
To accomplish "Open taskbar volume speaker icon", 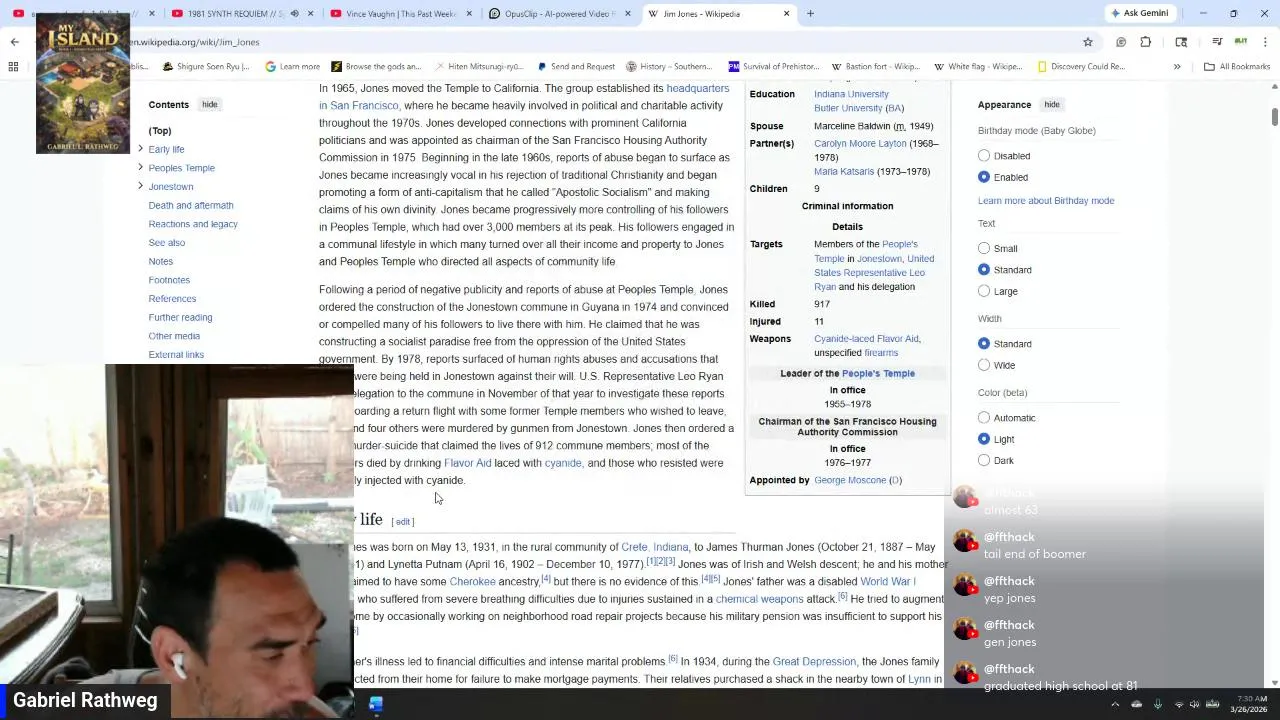I will 1194,704.
